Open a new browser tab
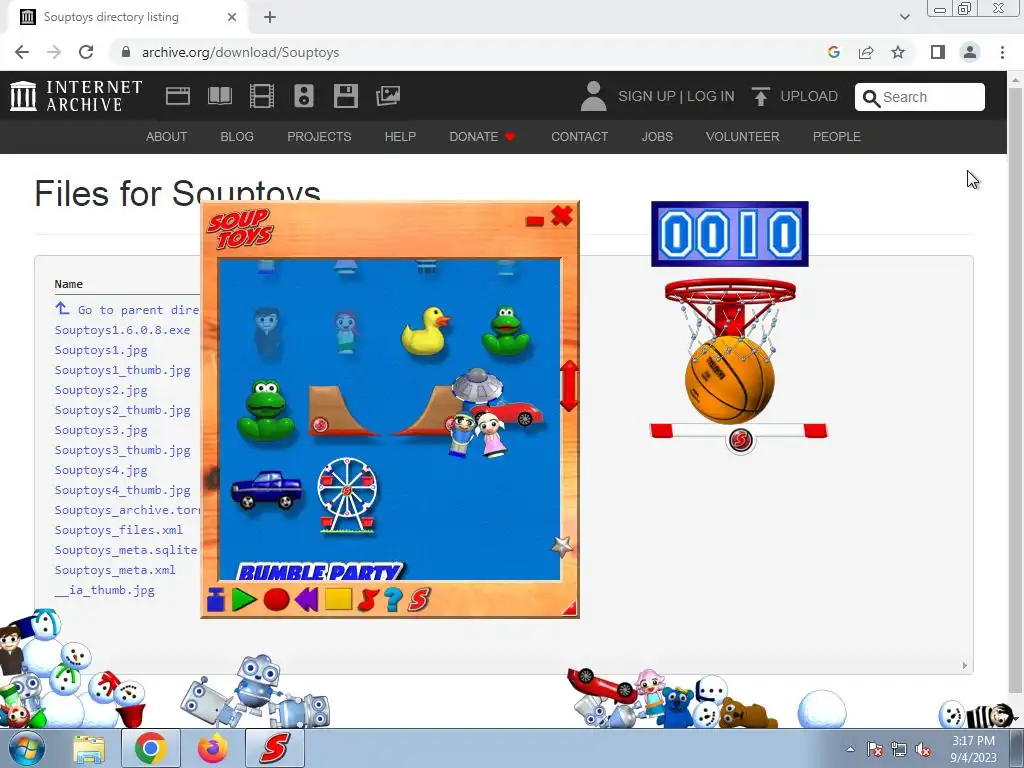 [x=270, y=17]
